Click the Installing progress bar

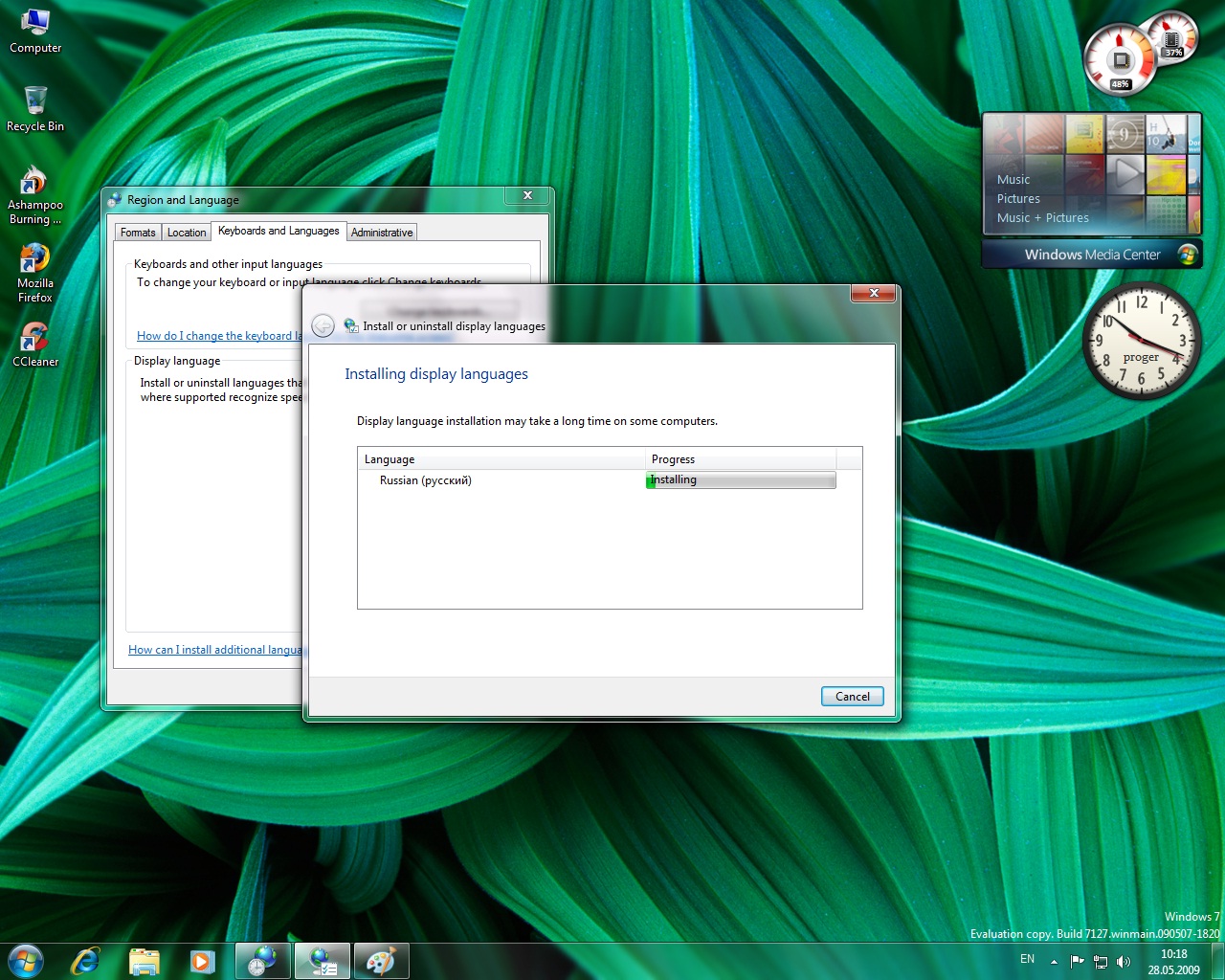(741, 480)
